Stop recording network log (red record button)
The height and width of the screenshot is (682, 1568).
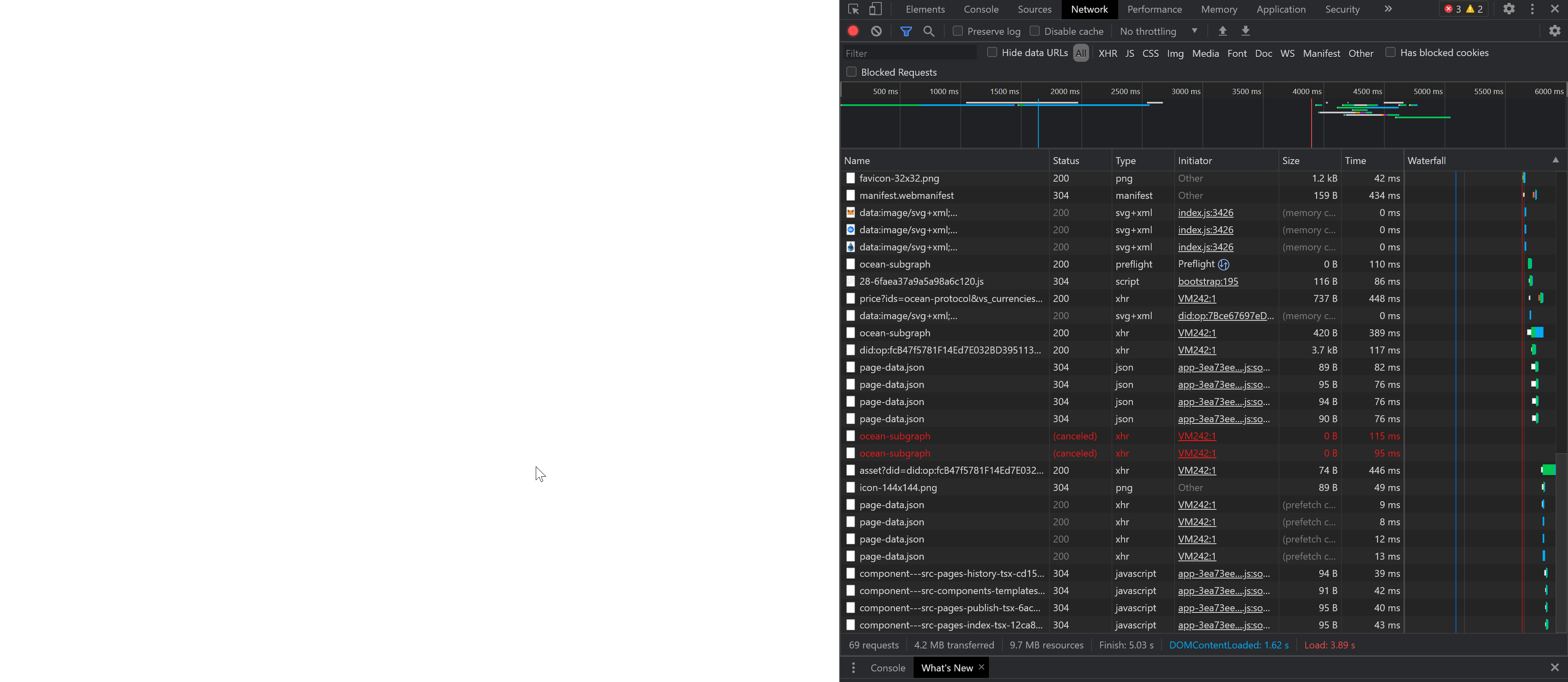click(853, 31)
